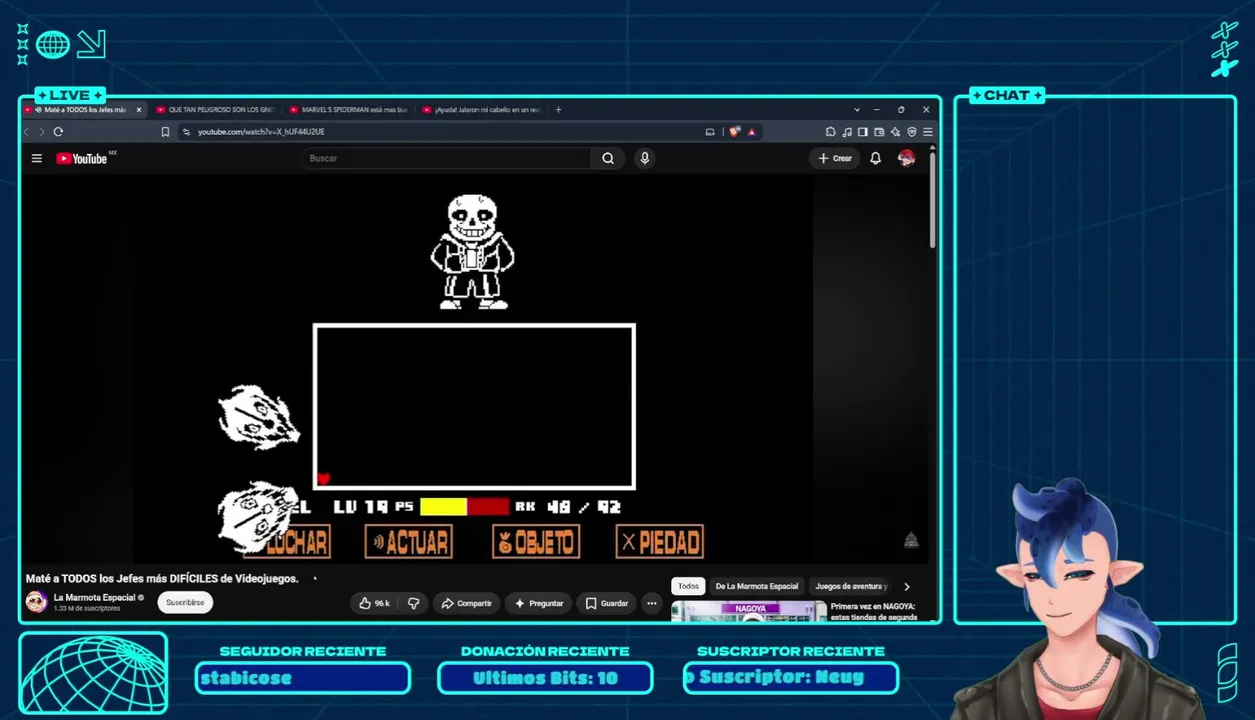Click the cast/screen icon in address bar
1255x720 pixels.
click(710, 132)
